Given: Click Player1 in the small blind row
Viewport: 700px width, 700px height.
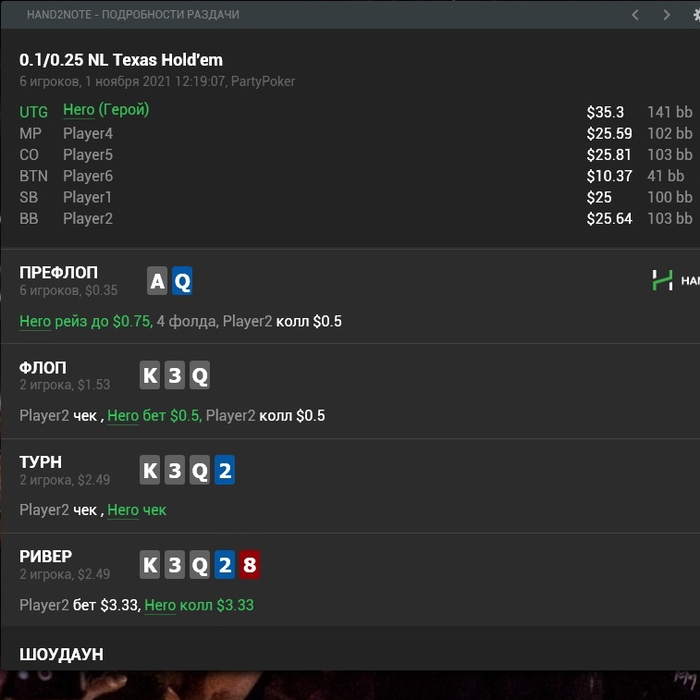Looking at the screenshot, I should tap(88, 197).
